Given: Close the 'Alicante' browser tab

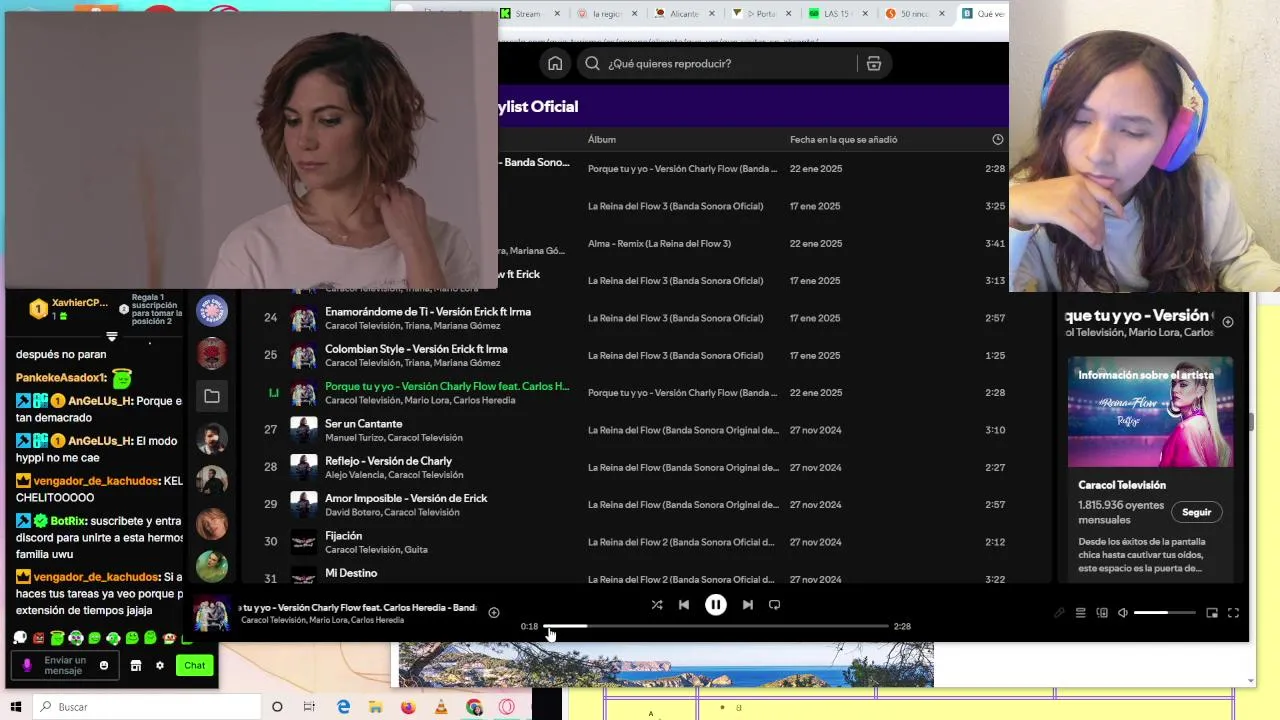Looking at the screenshot, I should tap(713, 14).
